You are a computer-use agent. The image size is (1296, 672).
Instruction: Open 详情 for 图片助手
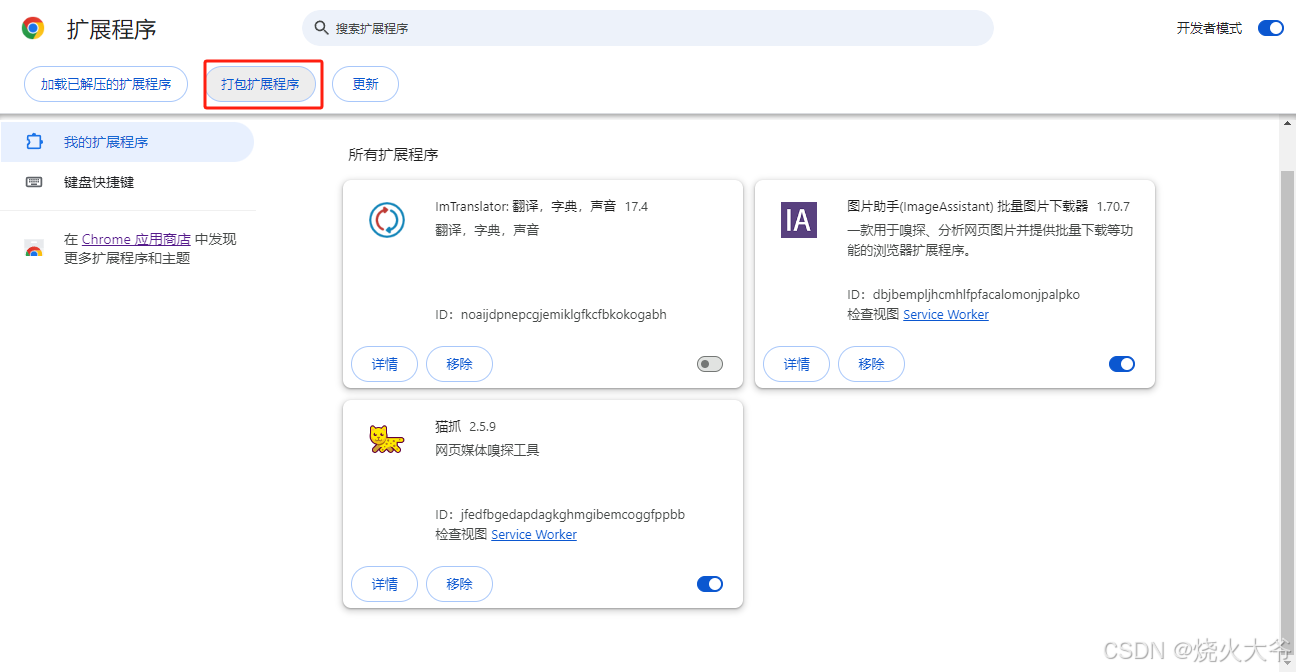tap(797, 364)
